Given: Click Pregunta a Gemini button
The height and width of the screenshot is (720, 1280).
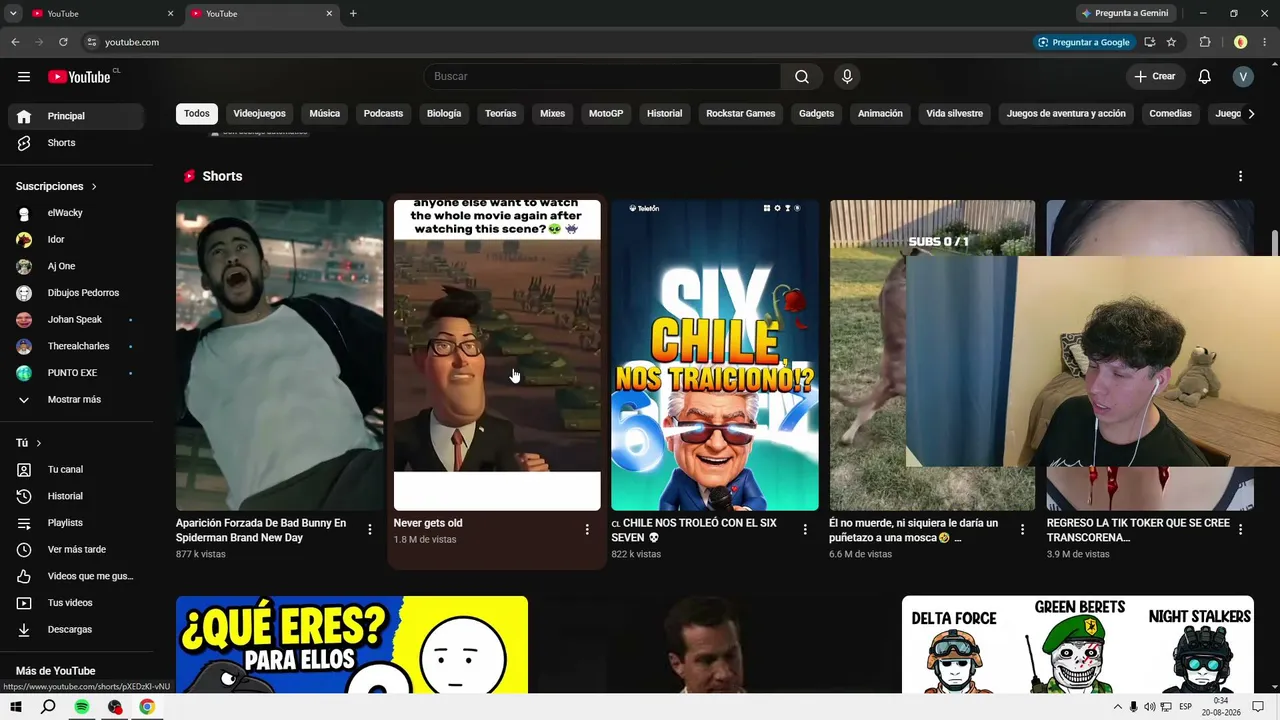Looking at the screenshot, I should click(x=1126, y=14).
